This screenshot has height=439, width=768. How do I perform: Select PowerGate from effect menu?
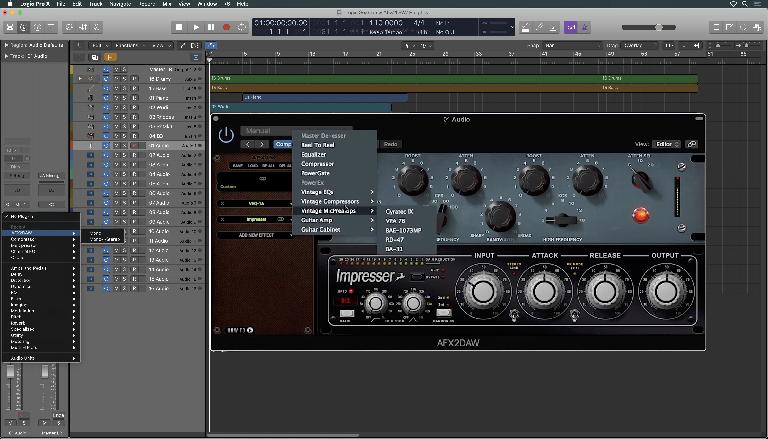334,173
